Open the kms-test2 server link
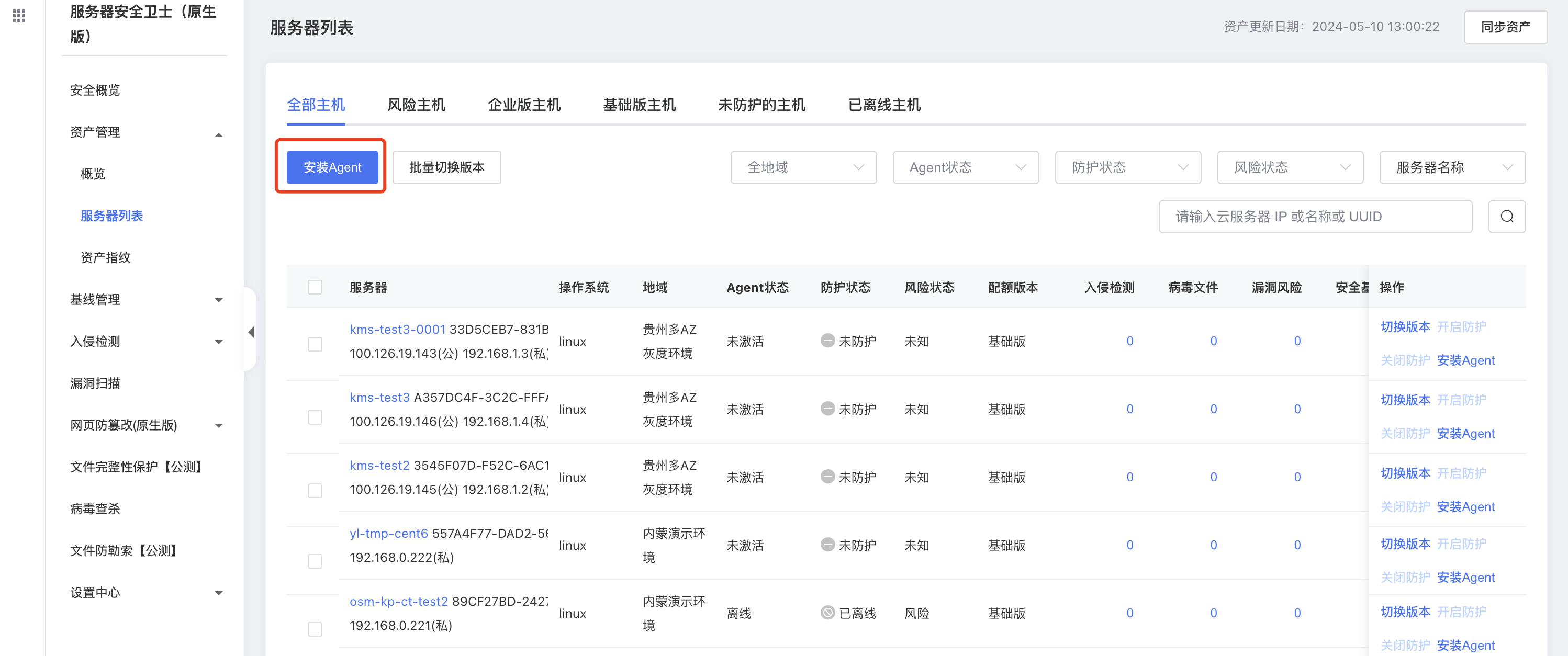The width and height of the screenshot is (1568, 656). (379, 465)
